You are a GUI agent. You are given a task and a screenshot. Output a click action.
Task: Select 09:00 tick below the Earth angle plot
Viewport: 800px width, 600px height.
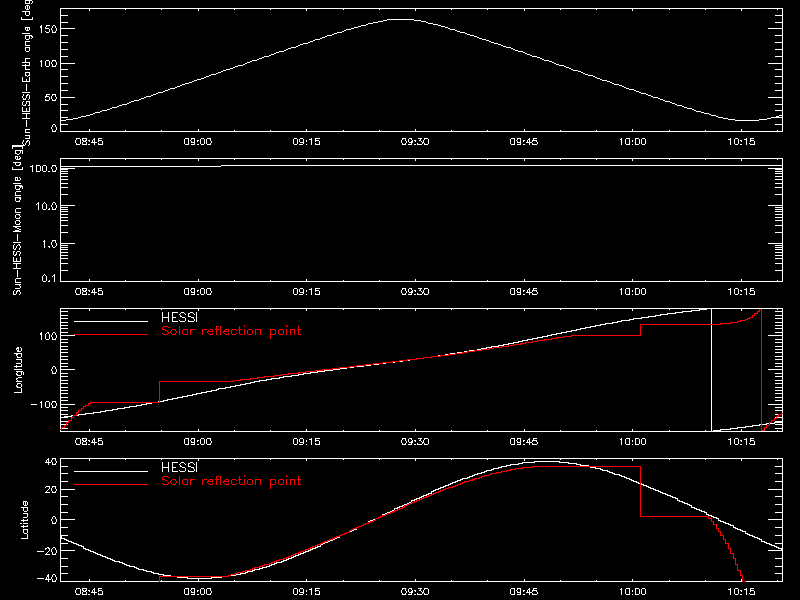click(197, 142)
